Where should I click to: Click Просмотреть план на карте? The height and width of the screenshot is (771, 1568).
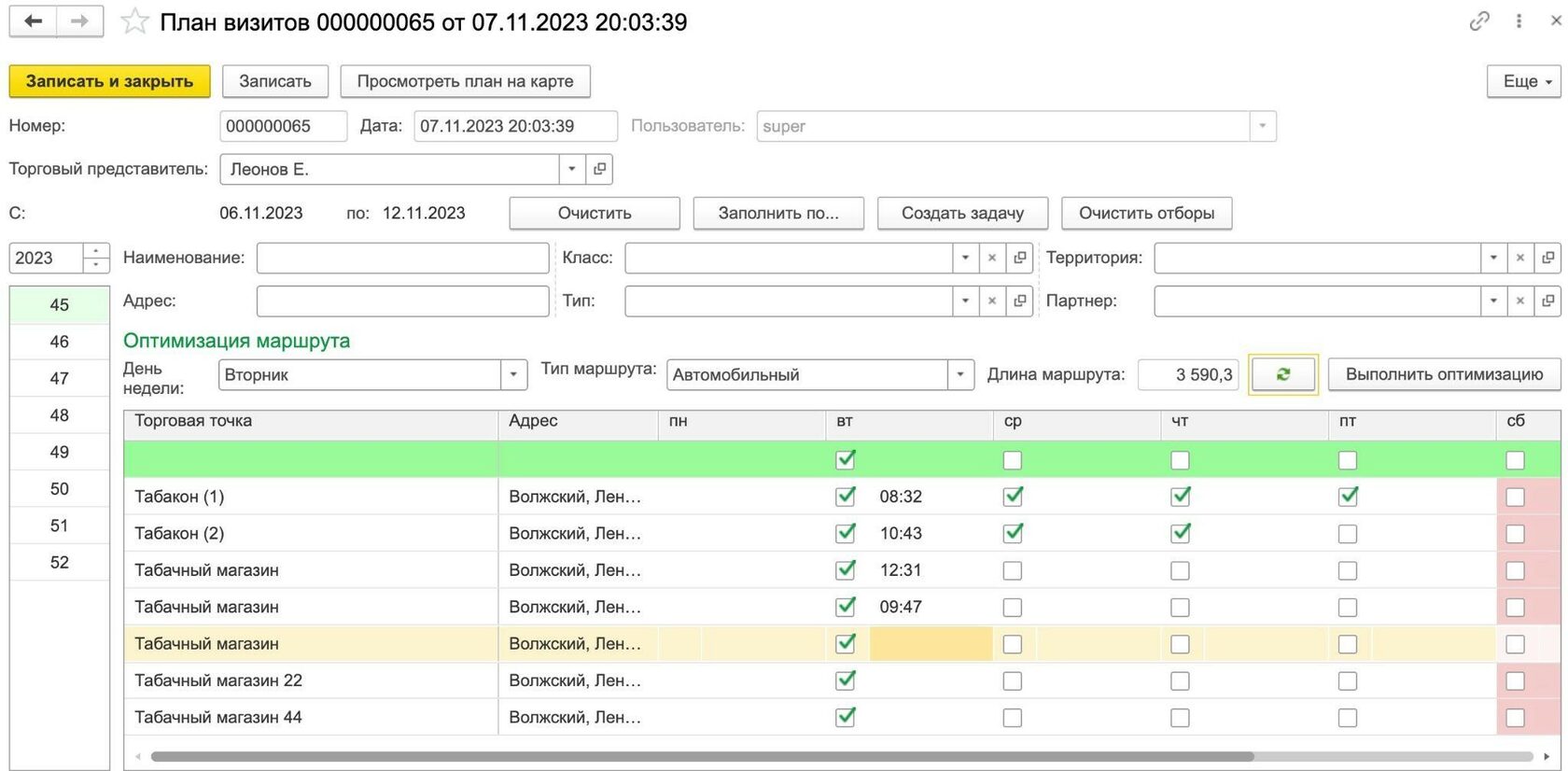click(465, 81)
